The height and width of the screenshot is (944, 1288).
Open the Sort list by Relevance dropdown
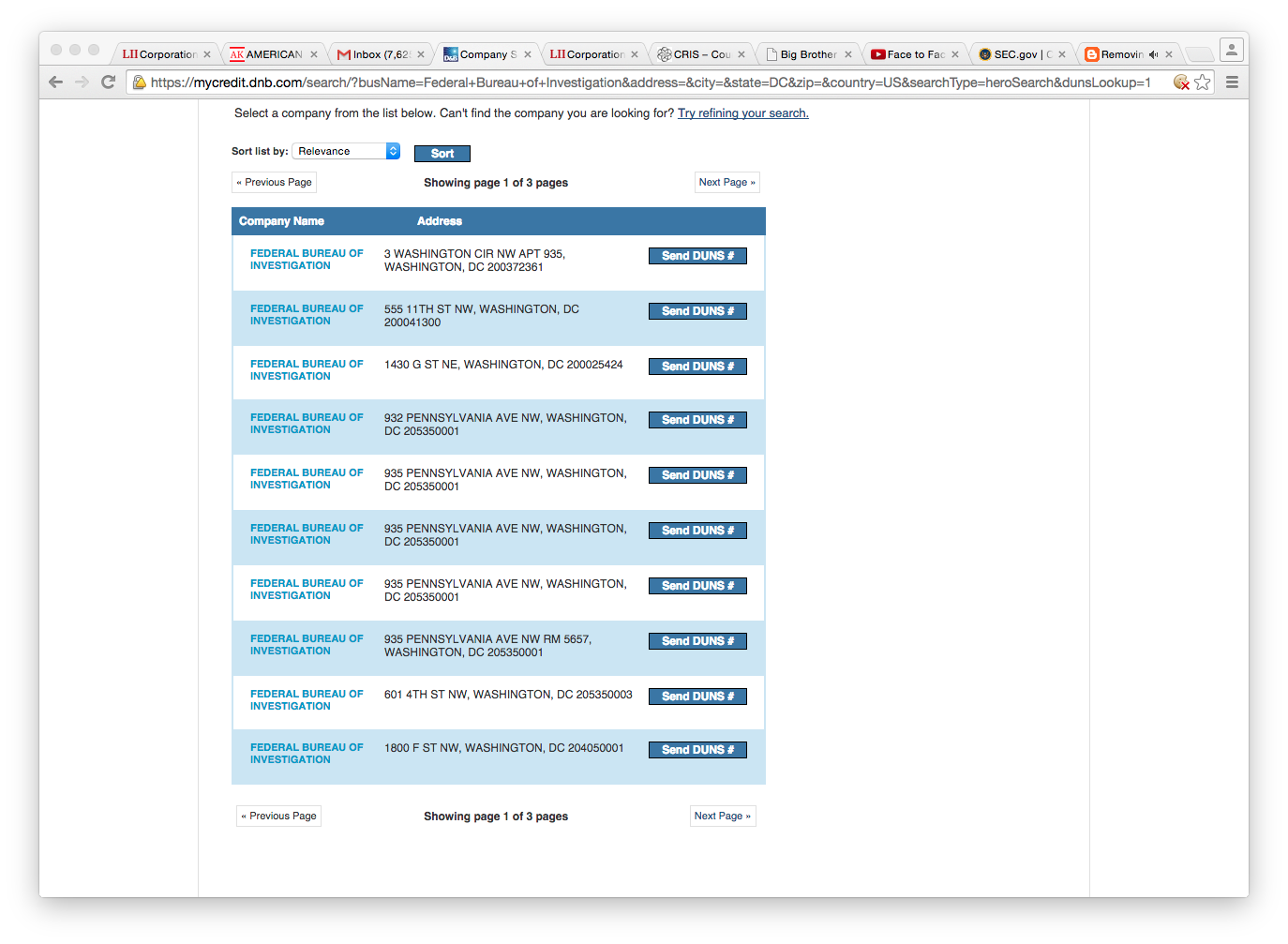pos(346,151)
